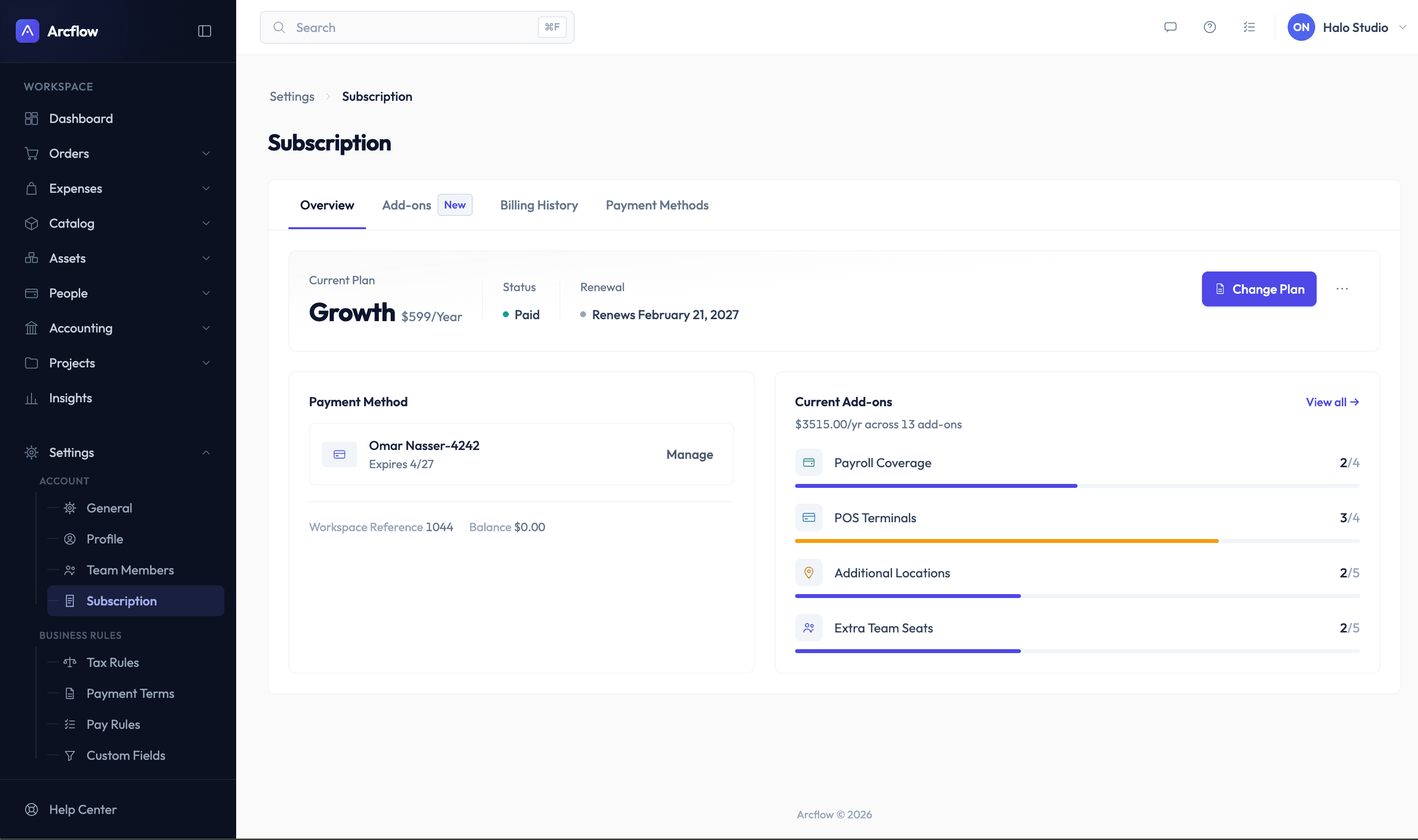The width and height of the screenshot is (1418, 840).
Task: Click the POS Terminals add-on icon
Action: tap(809, 517)
